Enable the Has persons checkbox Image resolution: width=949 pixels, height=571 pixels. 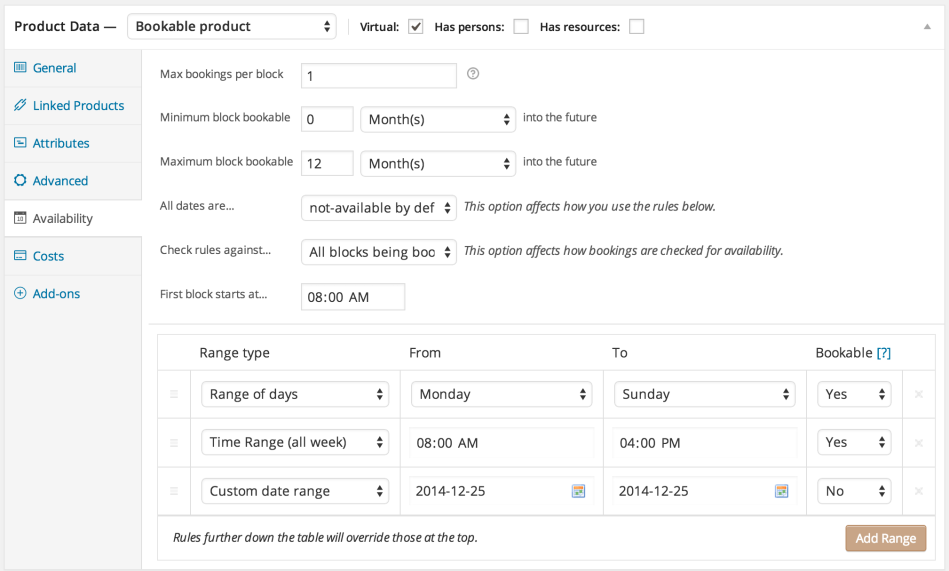[521, 27]
